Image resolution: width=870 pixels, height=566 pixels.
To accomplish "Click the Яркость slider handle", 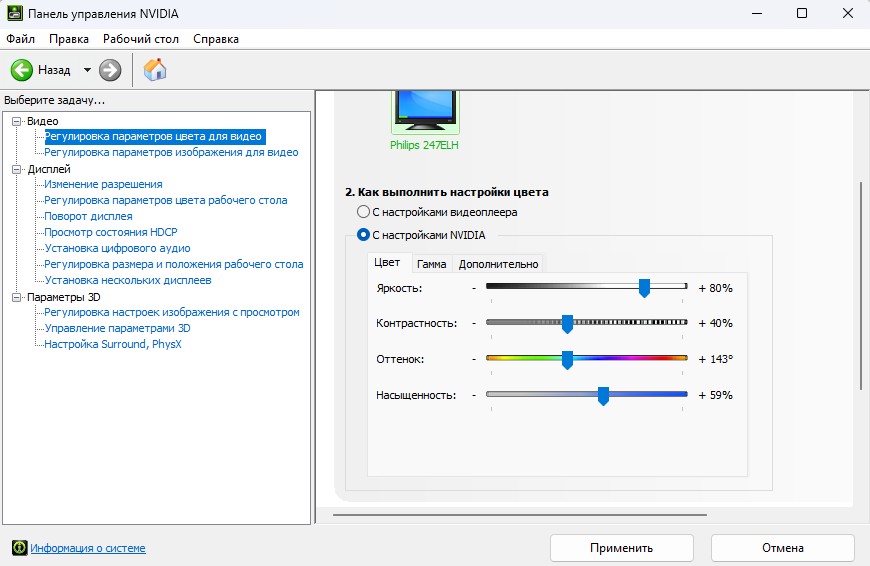I will (x=644, y=288).
